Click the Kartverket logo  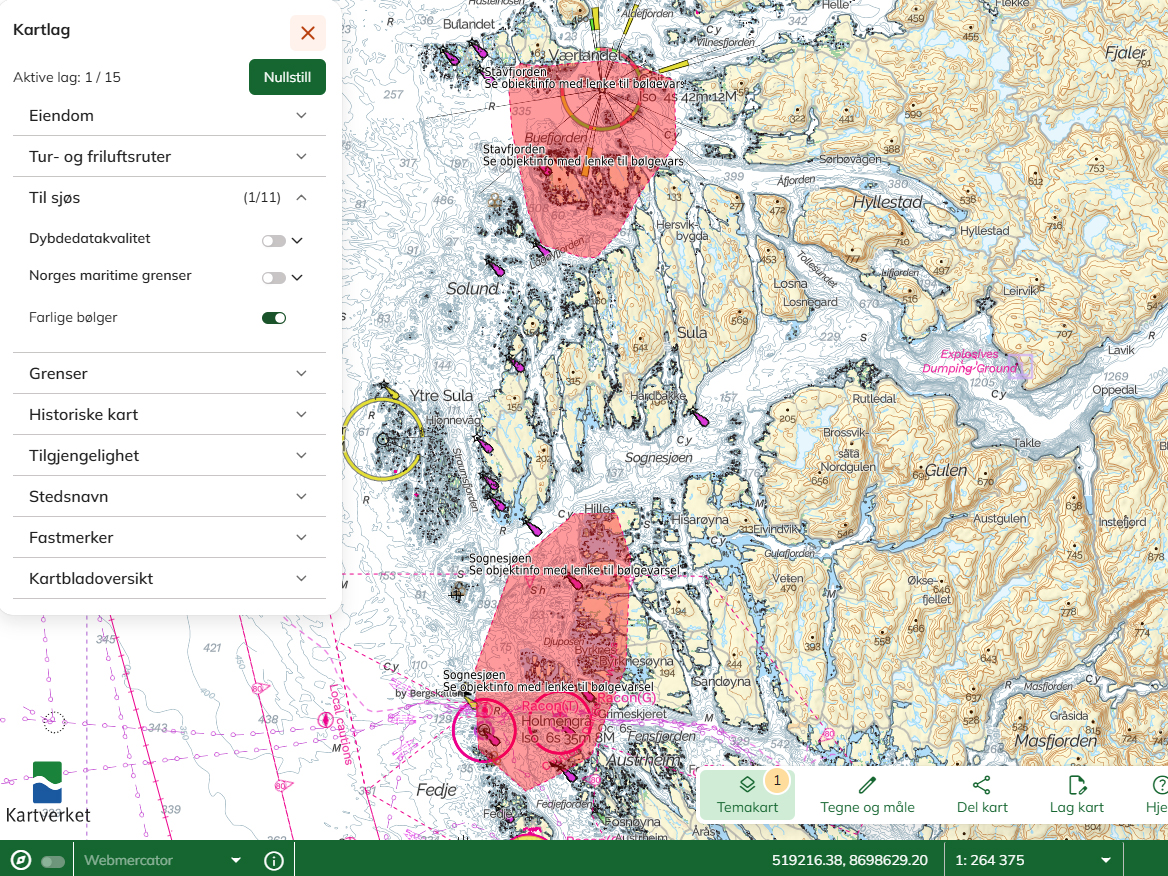pyautogui.click(x=48, y=792)
